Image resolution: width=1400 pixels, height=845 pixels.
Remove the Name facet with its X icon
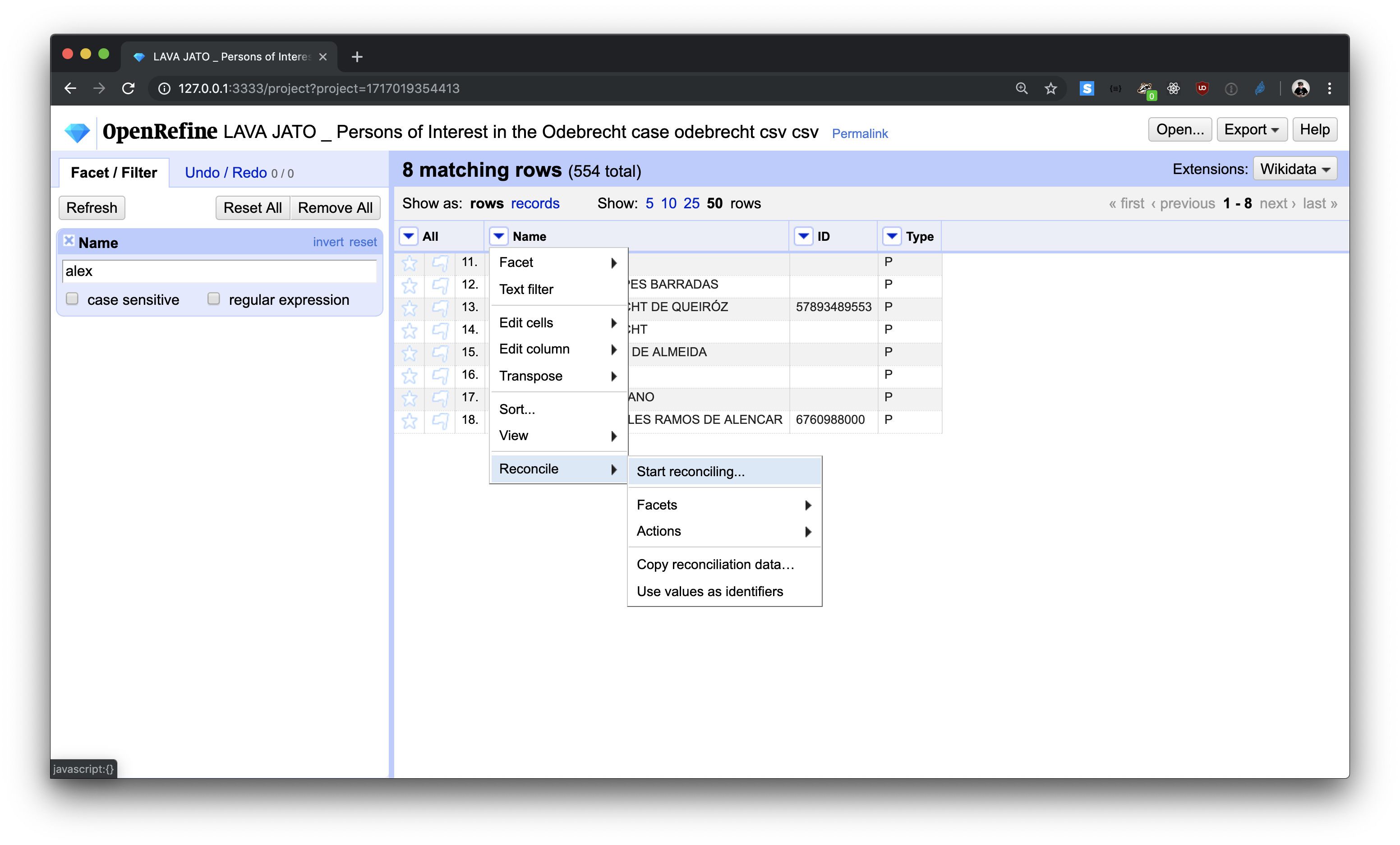69,241
